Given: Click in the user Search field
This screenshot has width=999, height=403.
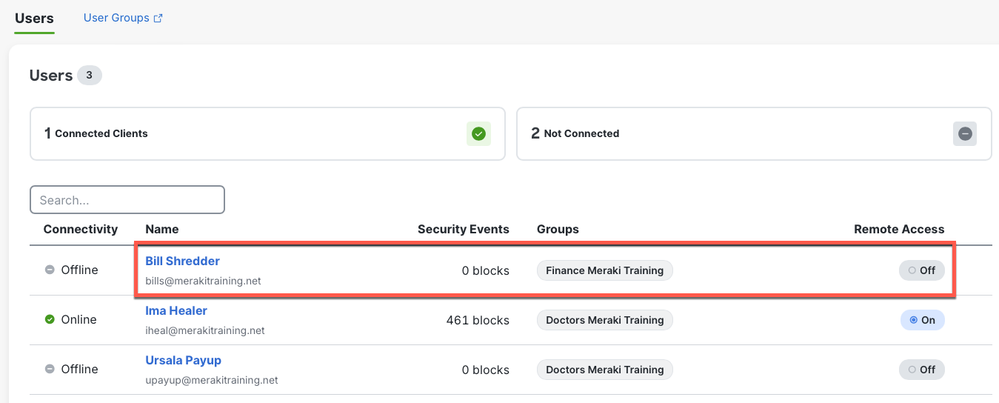Looking at the screenshot, I should pyautogui.click(x=127, y=200).
